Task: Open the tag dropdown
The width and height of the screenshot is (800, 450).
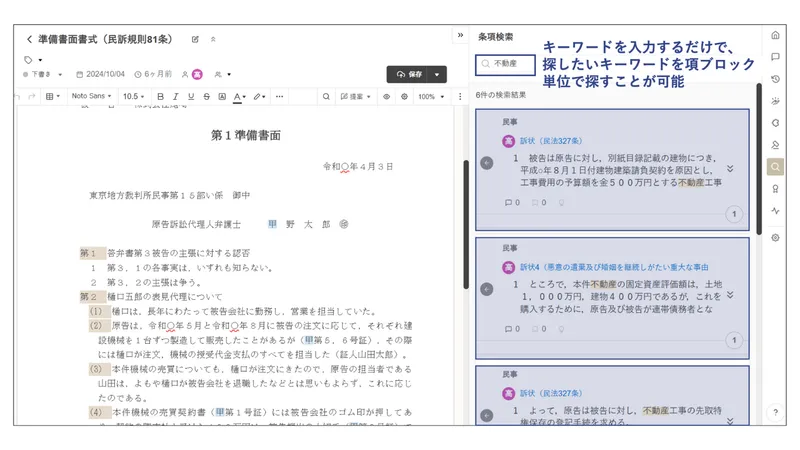Action: pyautogui.click(x=33, y=60)
